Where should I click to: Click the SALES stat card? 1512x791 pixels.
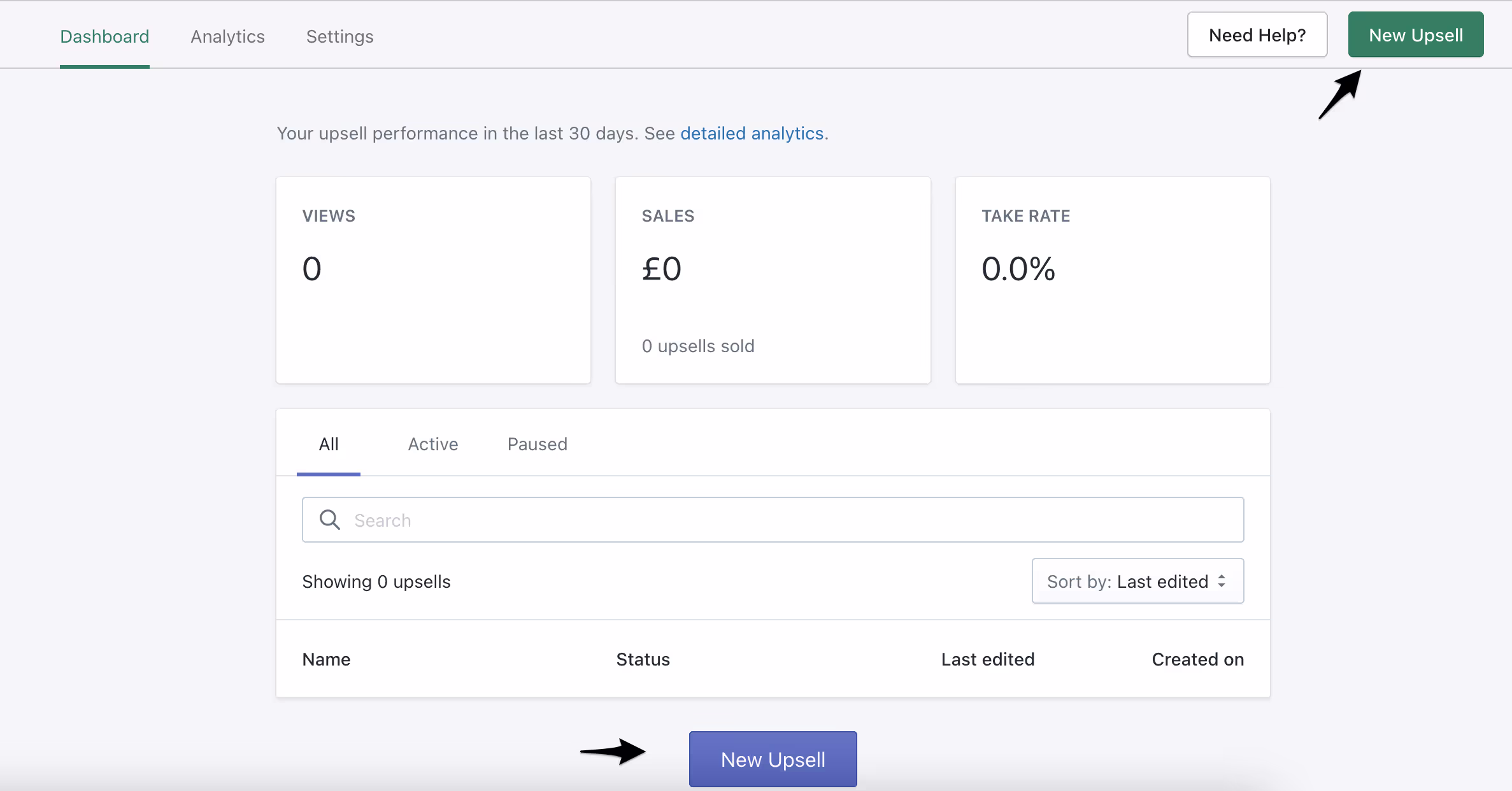click(x=773, y=280)
